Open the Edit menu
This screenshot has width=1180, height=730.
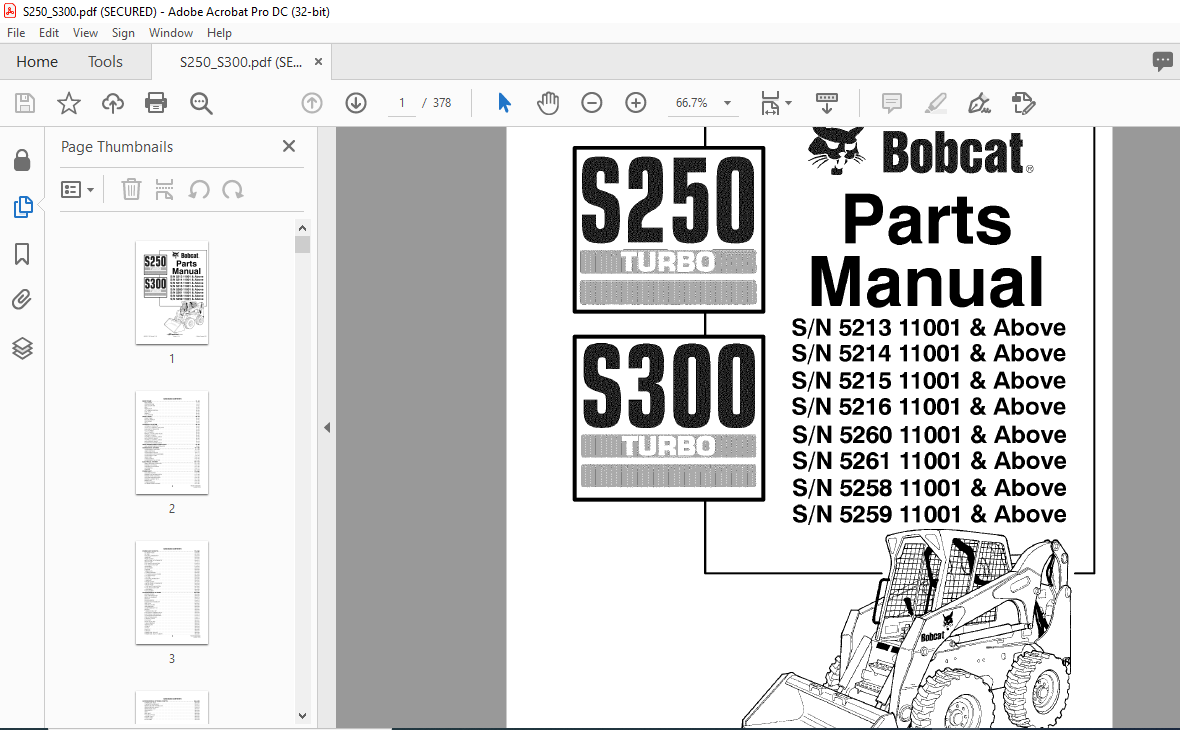(x=49, y=33)
